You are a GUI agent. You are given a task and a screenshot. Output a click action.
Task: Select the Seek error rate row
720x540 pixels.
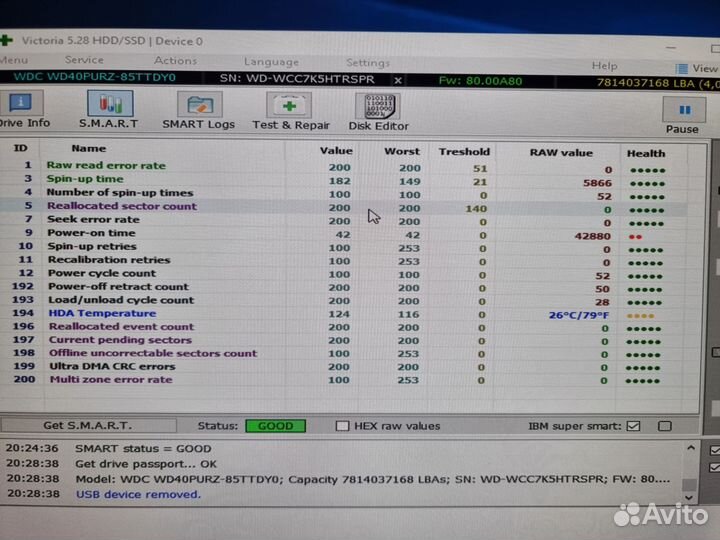click(343, 220)
